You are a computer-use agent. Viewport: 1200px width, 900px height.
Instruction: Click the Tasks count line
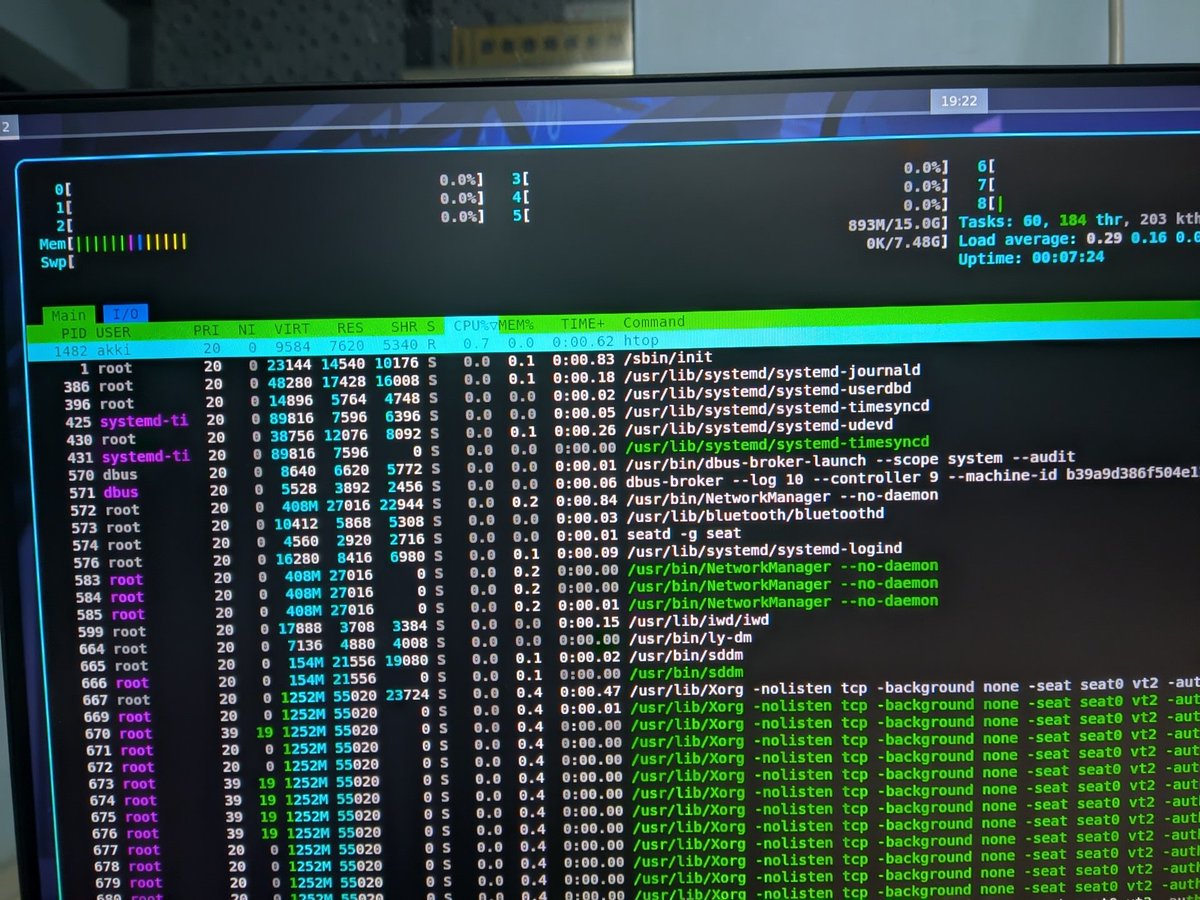1078,222
